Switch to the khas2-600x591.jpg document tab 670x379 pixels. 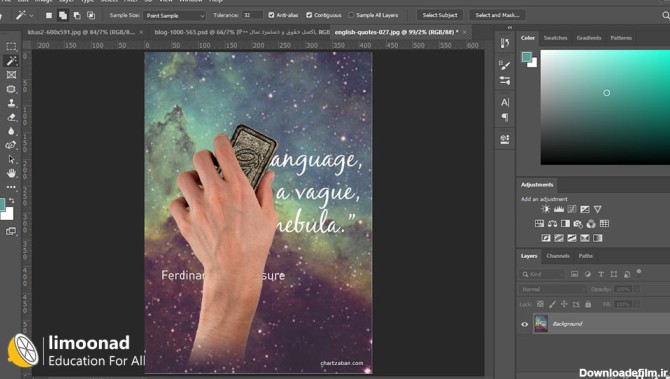81,32
